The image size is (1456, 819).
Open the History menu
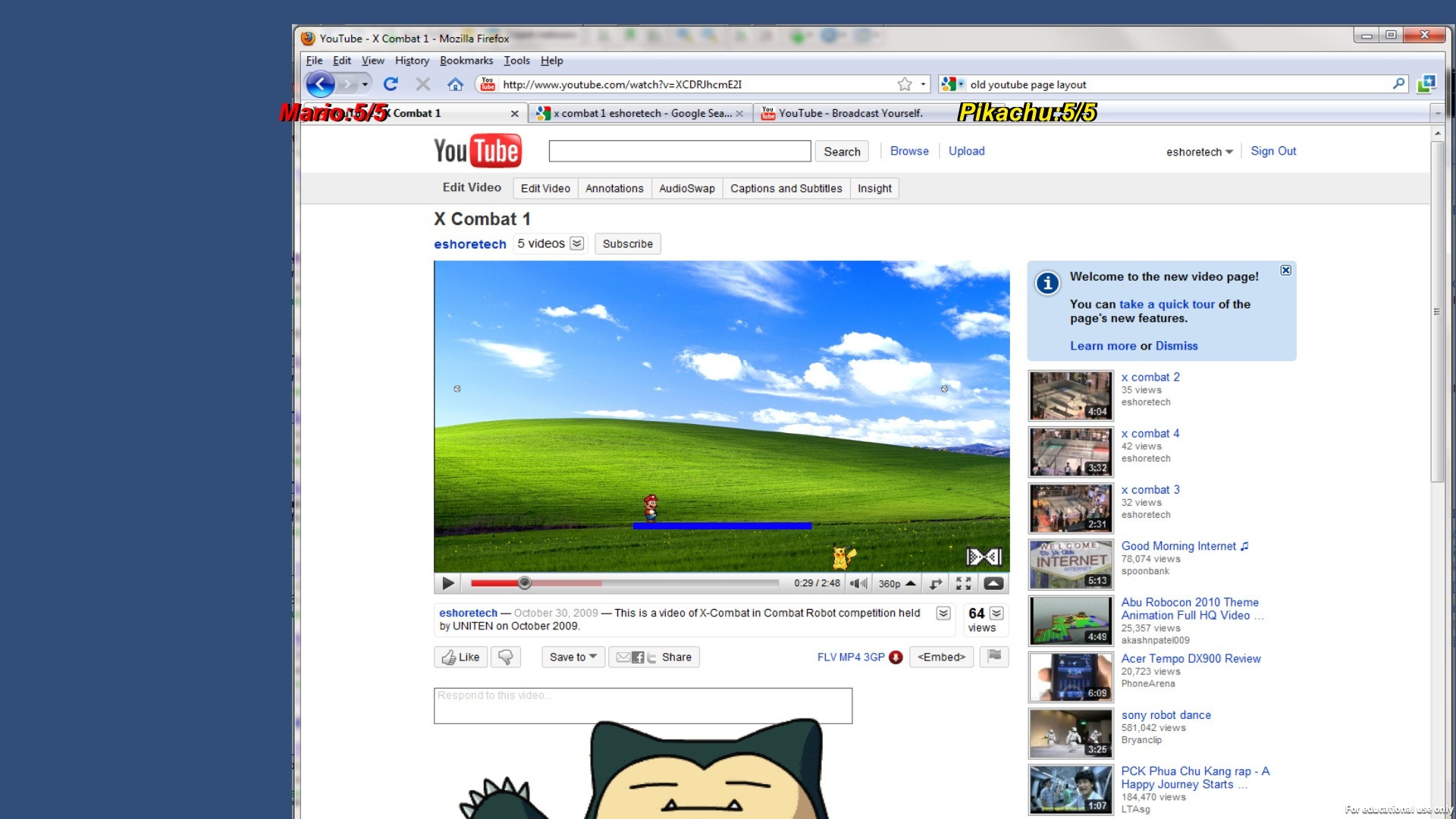(412, 61)
